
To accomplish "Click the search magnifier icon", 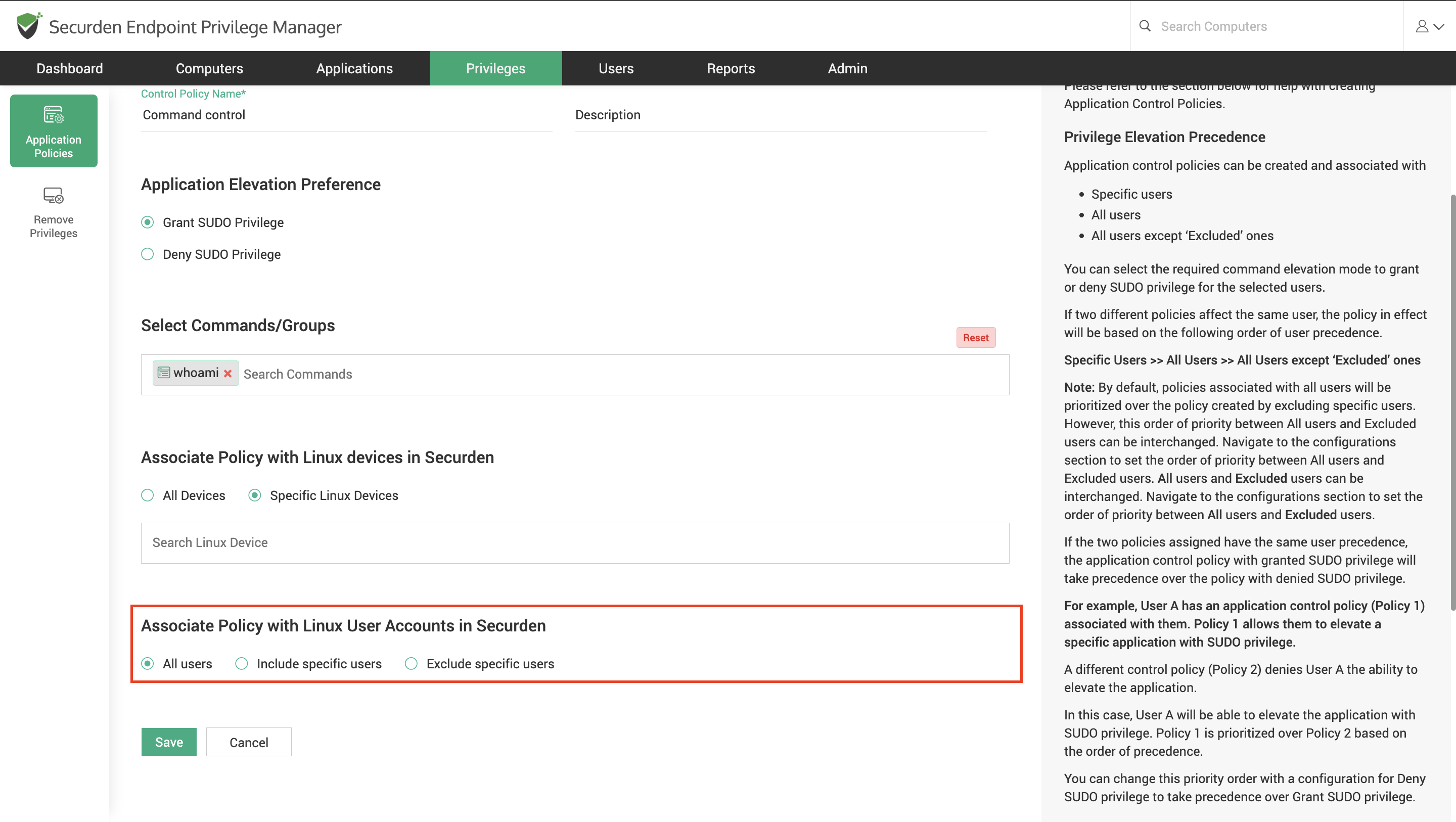I will coord(1145,26).
